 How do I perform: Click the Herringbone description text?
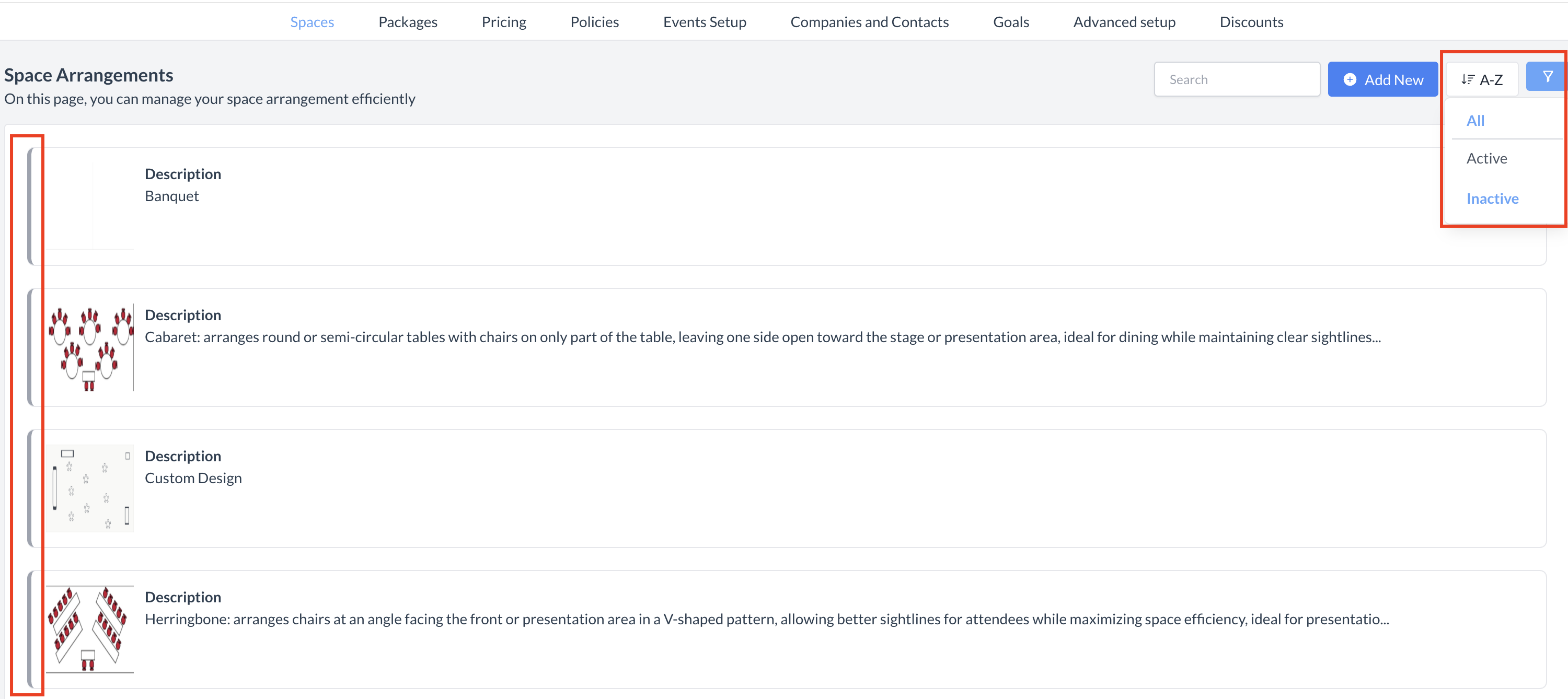click(767, 619)
